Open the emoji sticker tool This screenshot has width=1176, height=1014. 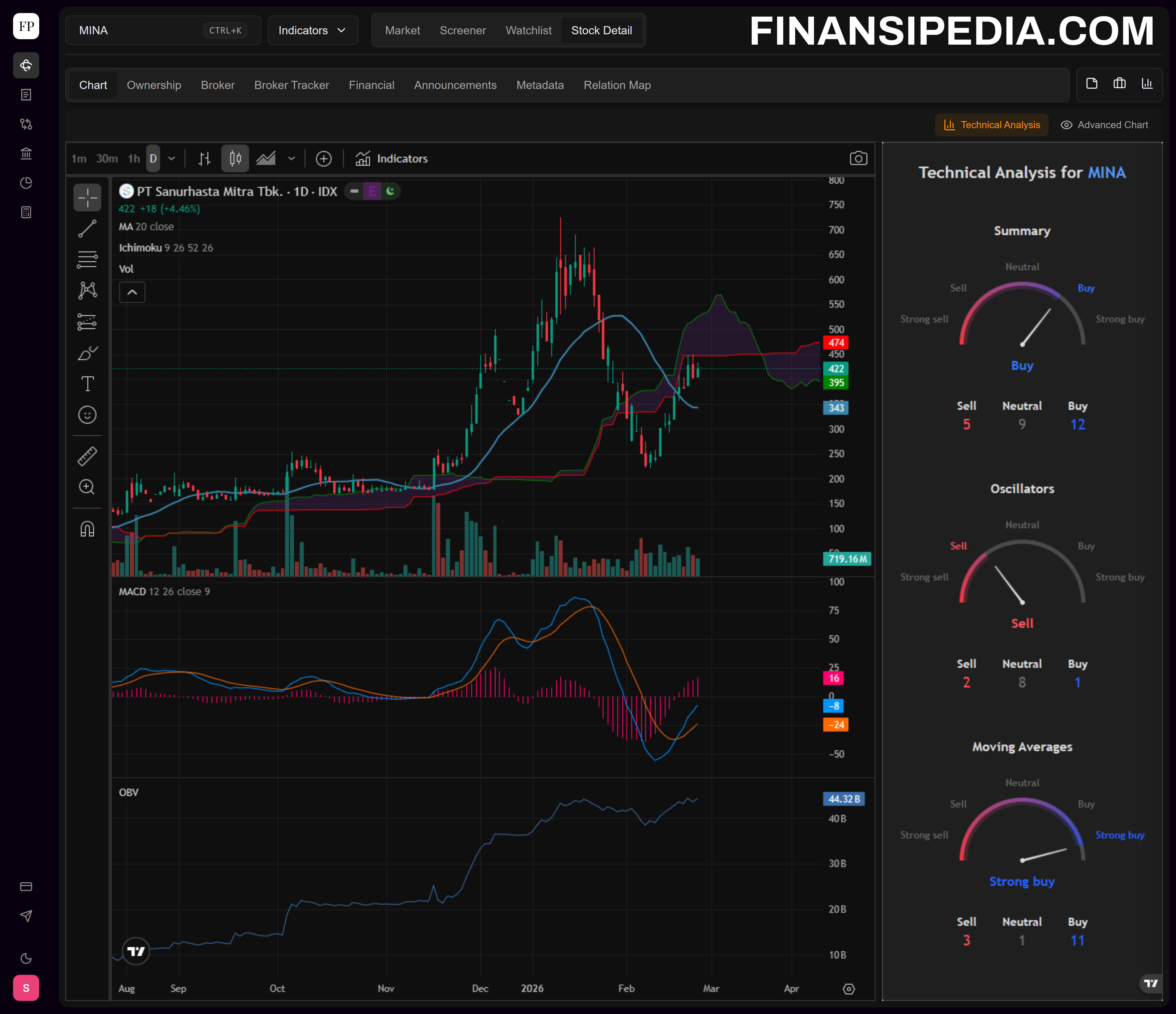87,415
